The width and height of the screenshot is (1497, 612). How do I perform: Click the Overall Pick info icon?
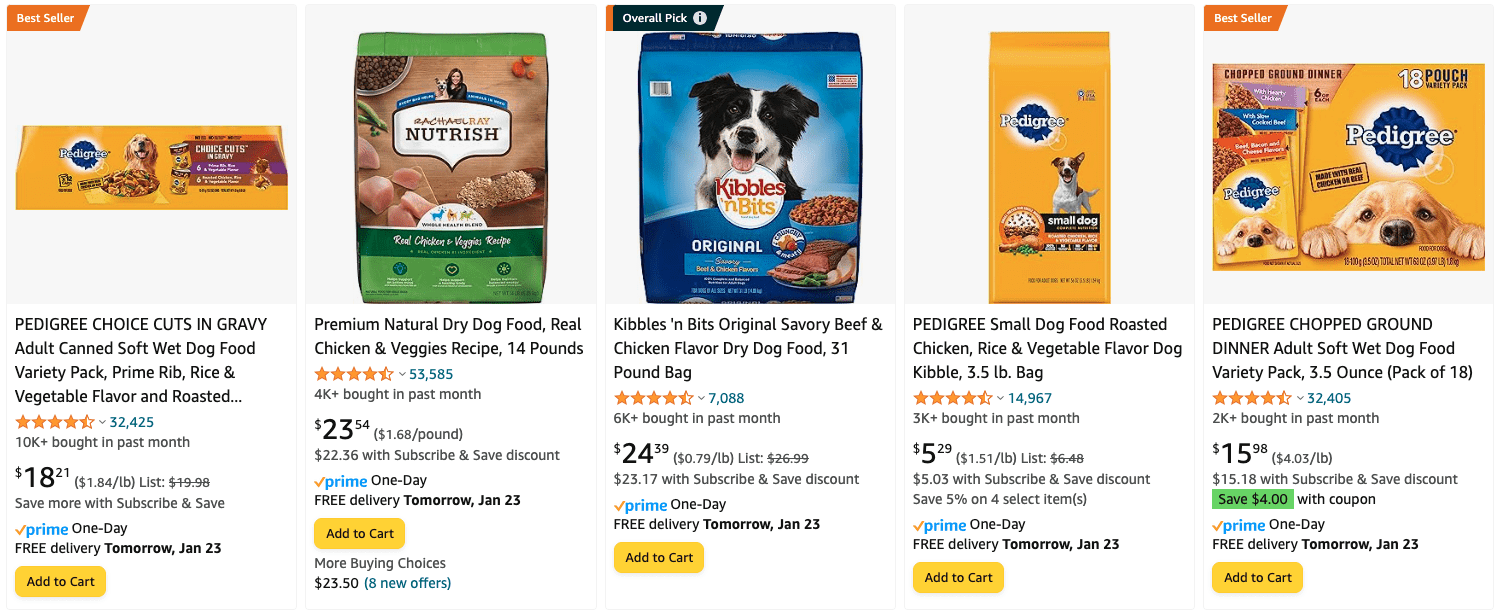(x=700, y=18)
